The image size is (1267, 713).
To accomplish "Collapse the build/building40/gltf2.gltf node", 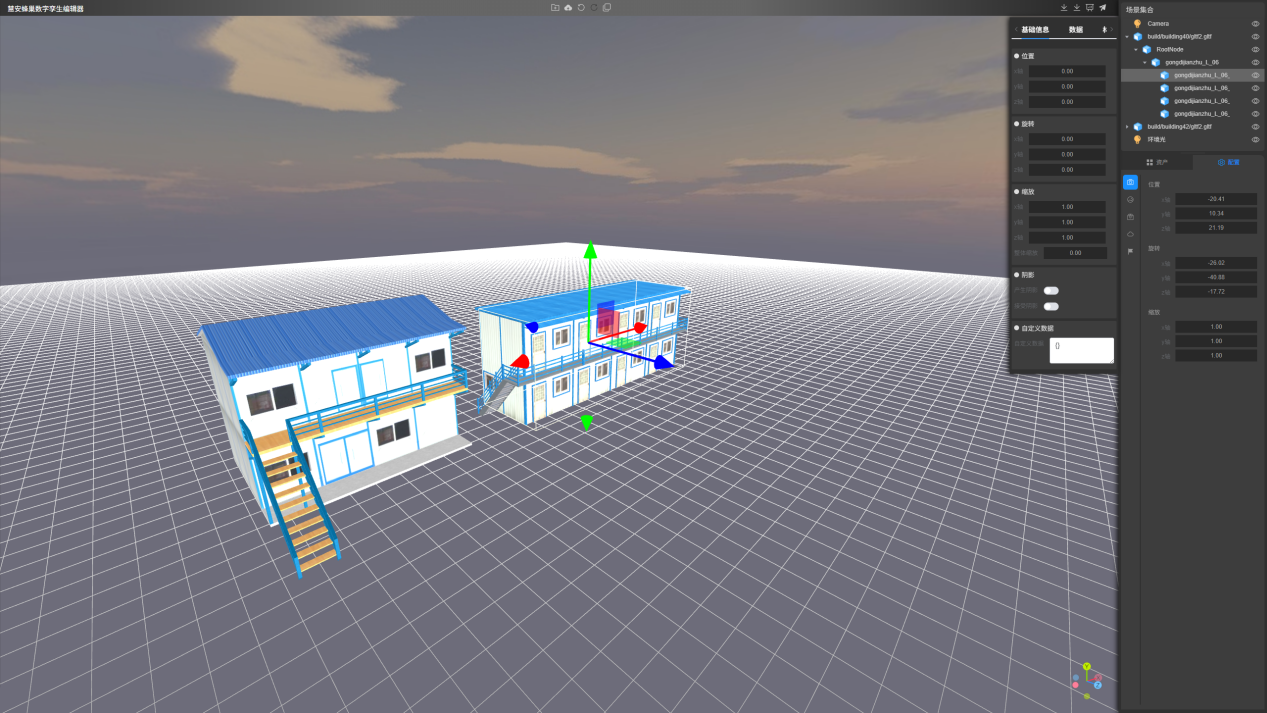I will [x=1127, y=36].
